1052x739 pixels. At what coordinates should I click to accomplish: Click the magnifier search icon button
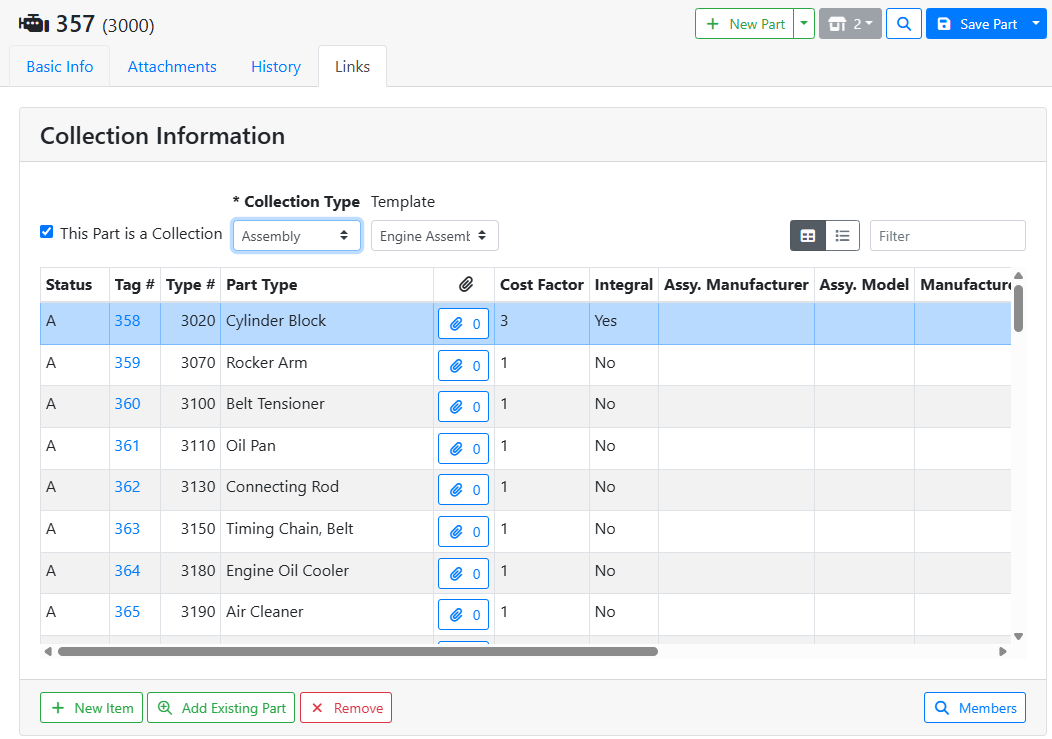click(903, 24)
